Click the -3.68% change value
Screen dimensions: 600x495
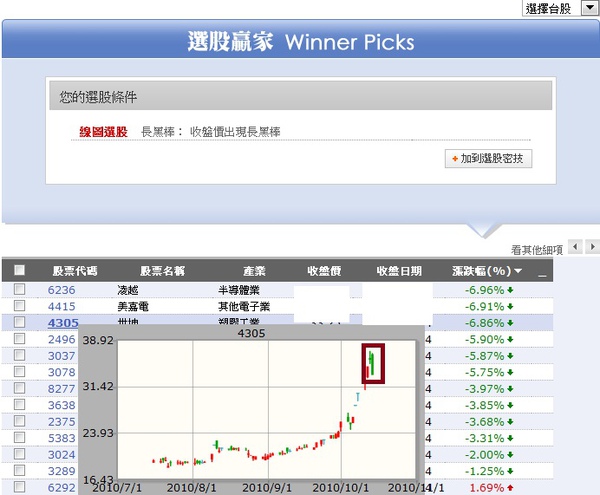point(484,422)
